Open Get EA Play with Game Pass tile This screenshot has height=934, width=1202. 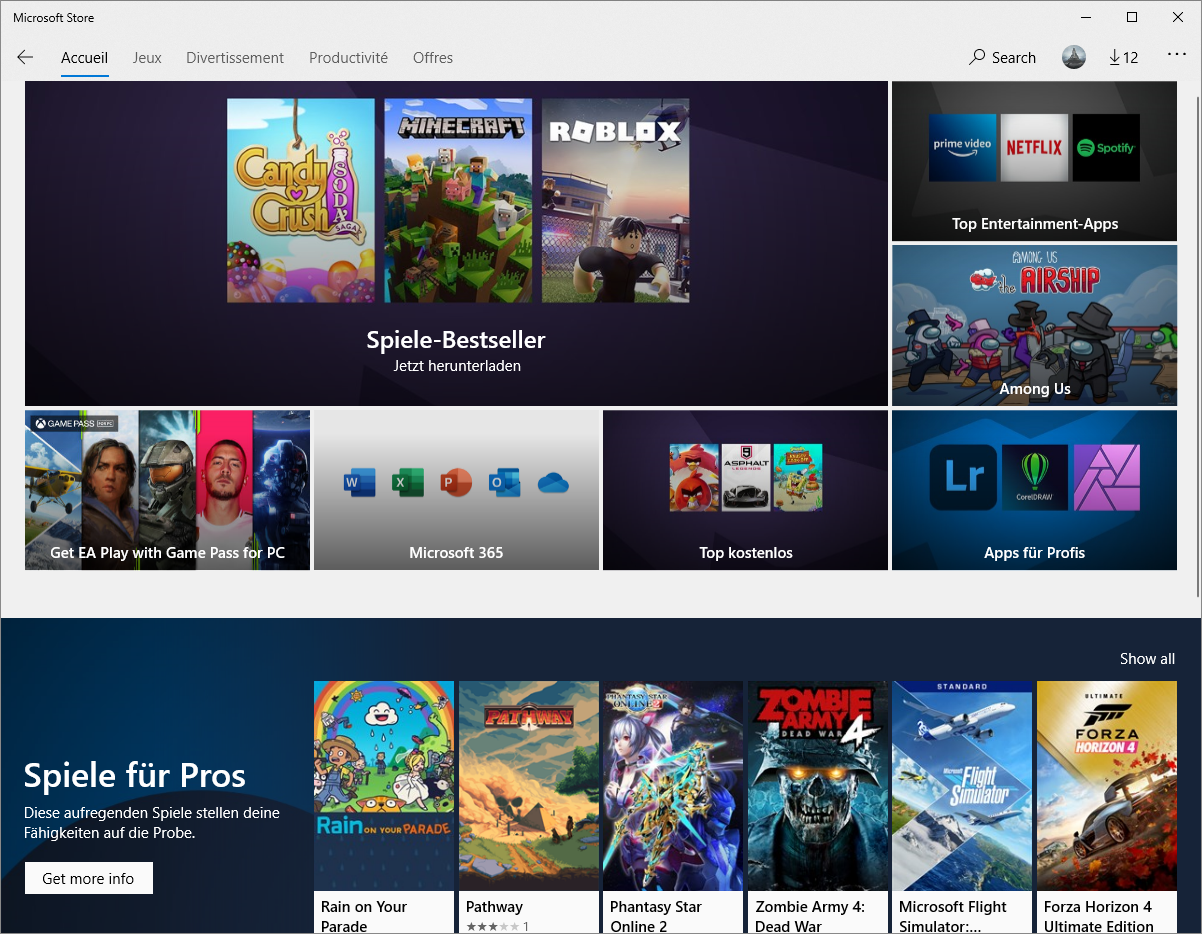tap(167, 490)
